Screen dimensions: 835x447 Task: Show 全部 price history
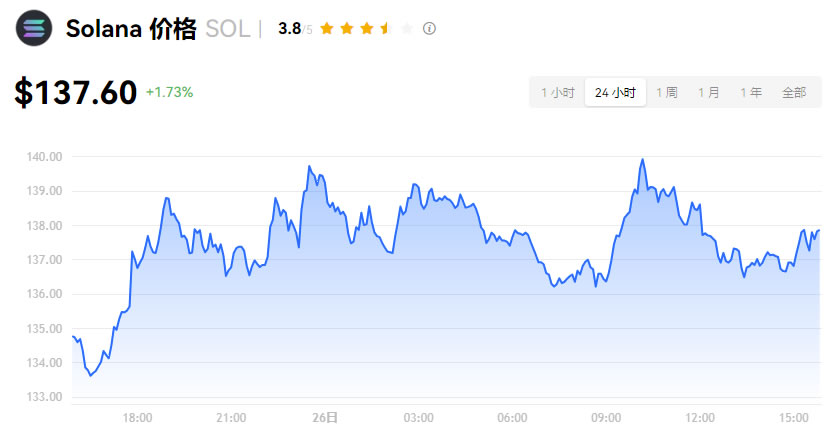(794, 93)
